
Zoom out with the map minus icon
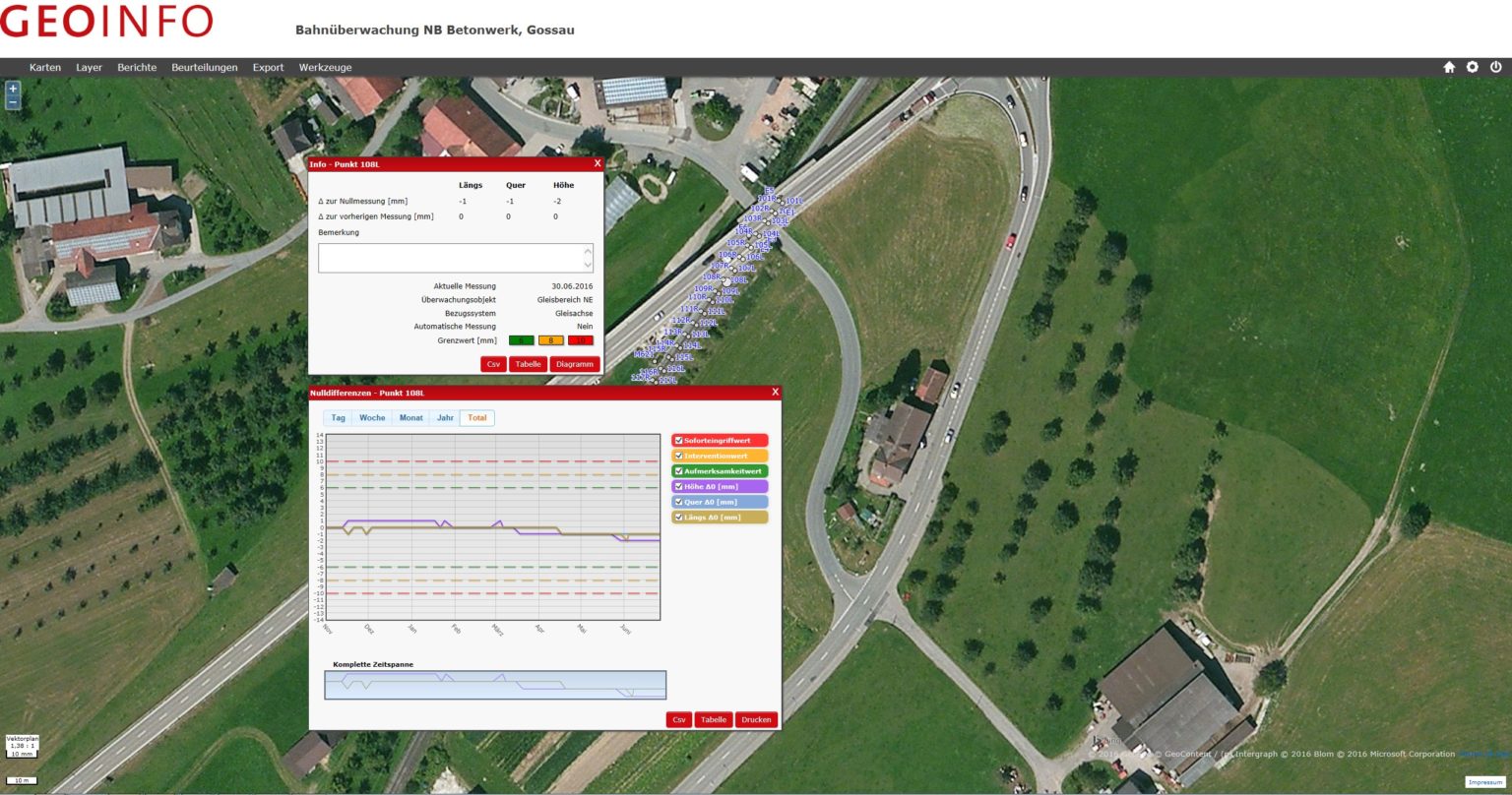[11, 101]
